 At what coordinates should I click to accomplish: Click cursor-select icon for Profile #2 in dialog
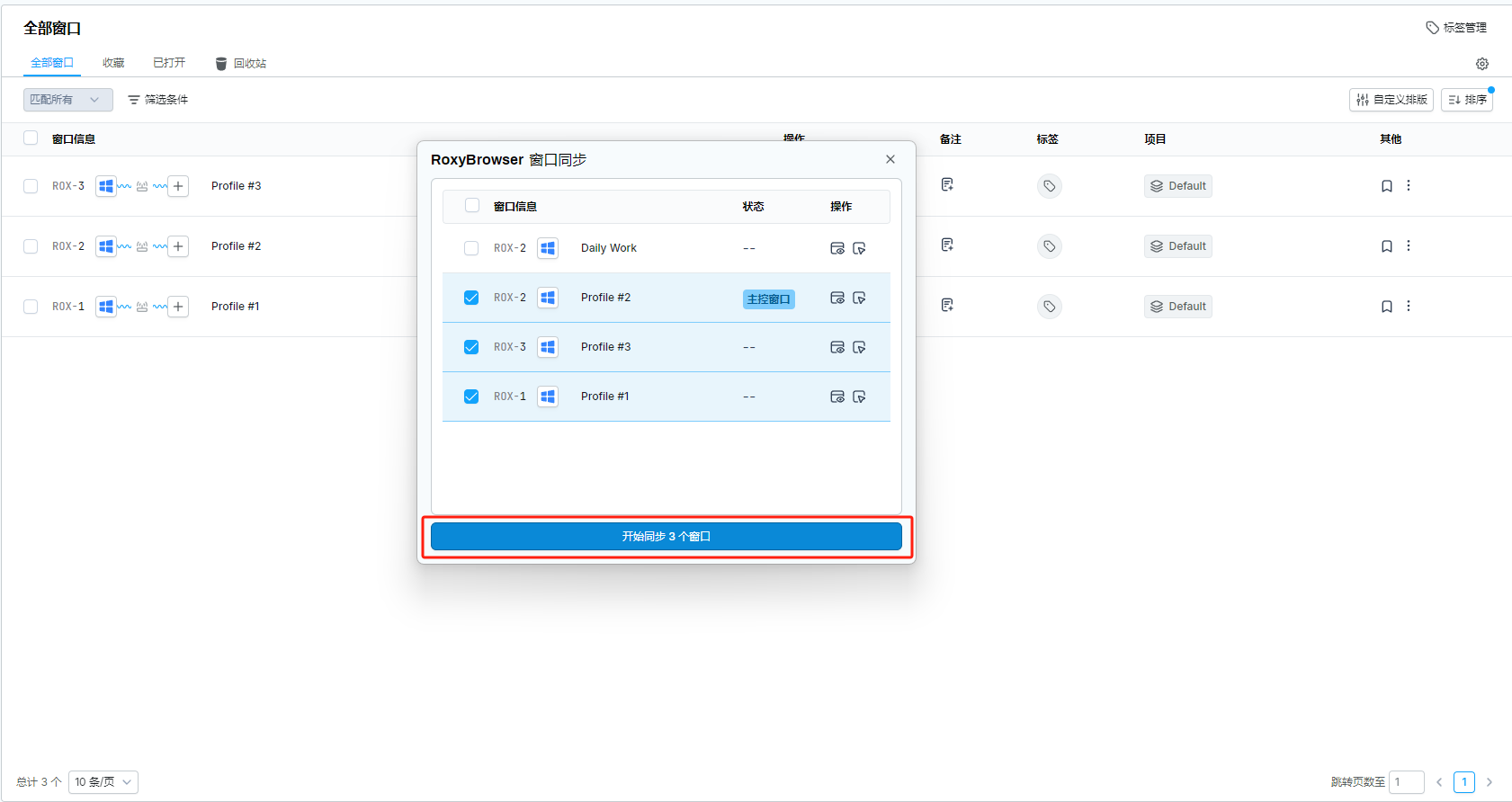pyautogui.click(x=859, y=298)
